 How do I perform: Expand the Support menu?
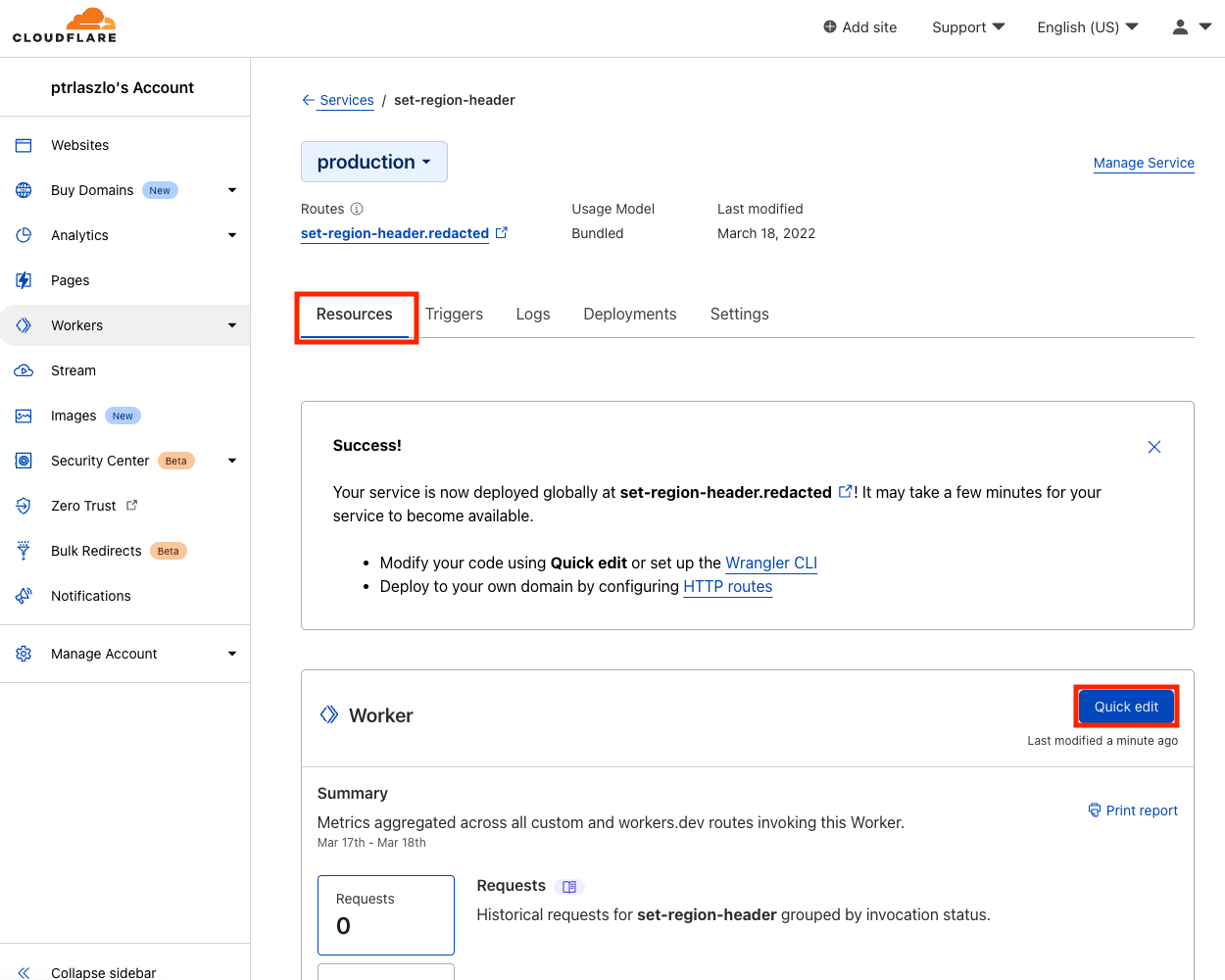pyautogui.click(x=967, y=27)
